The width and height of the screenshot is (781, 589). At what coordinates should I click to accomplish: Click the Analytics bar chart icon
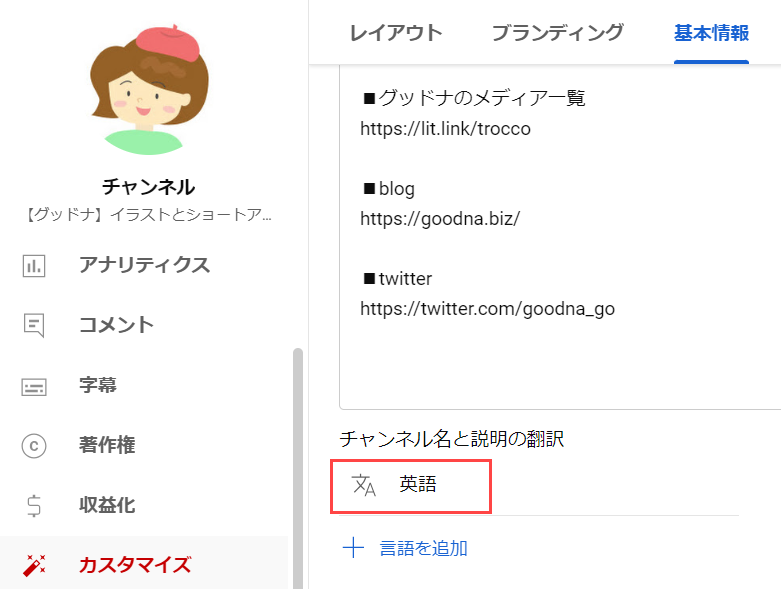pos(34,266)
